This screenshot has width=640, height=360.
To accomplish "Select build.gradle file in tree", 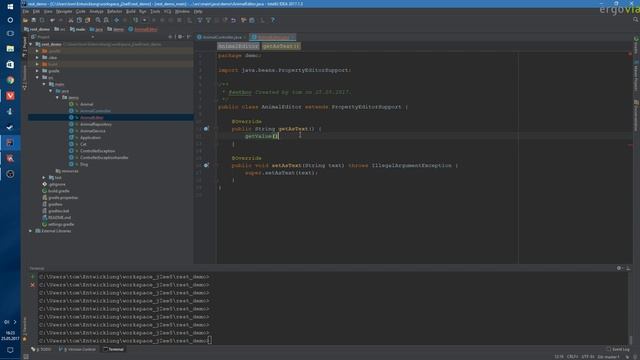I will click(58, 191).
